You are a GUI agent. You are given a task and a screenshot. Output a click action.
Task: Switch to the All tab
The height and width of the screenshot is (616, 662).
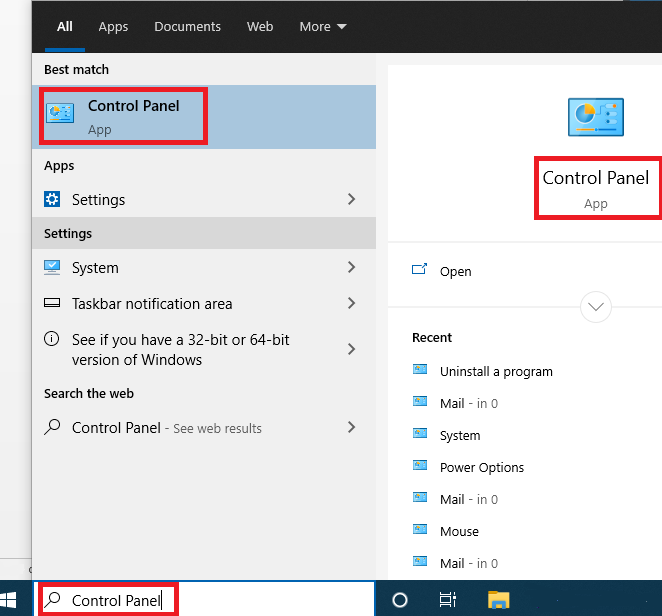coord(65,27)
